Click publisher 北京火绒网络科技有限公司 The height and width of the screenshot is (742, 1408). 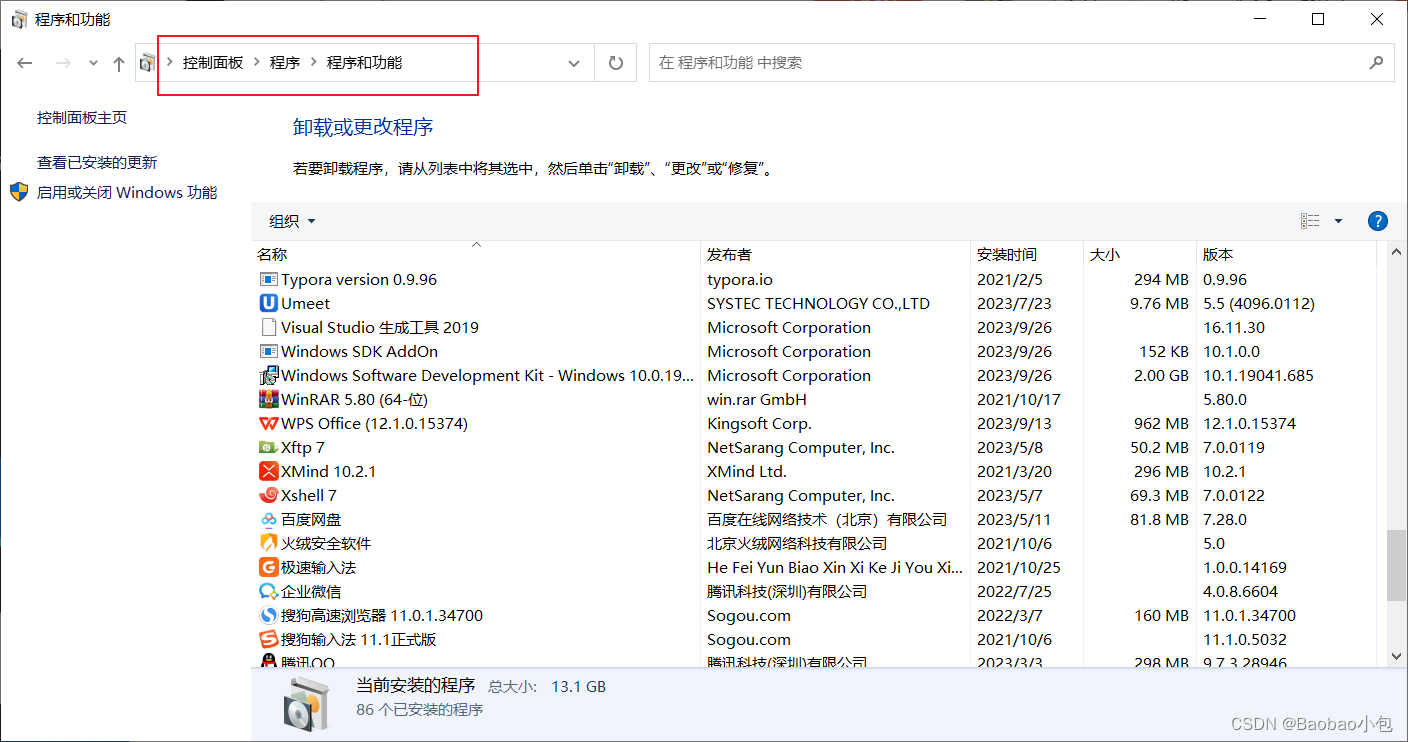[797, 544]
